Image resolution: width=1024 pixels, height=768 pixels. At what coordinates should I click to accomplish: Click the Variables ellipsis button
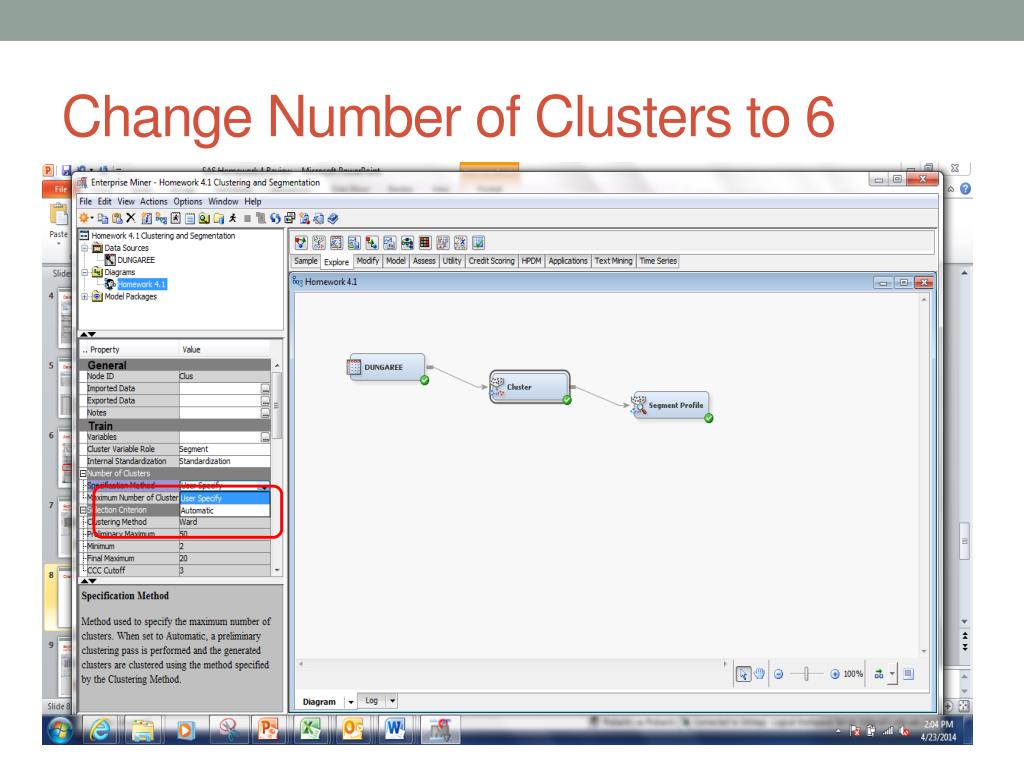265,437
